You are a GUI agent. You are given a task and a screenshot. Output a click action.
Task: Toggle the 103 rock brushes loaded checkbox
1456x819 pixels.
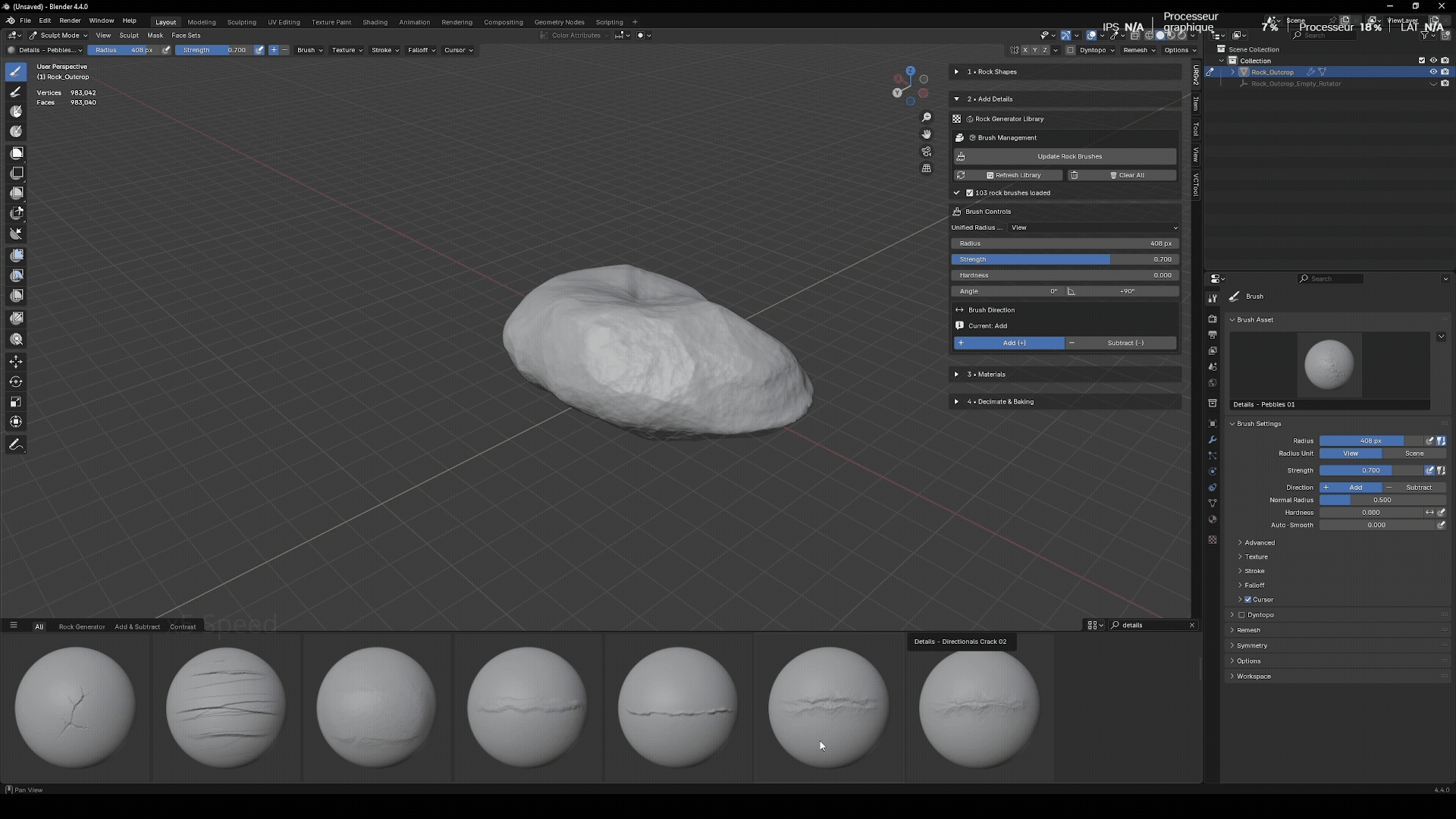click(x=970, y=193)
